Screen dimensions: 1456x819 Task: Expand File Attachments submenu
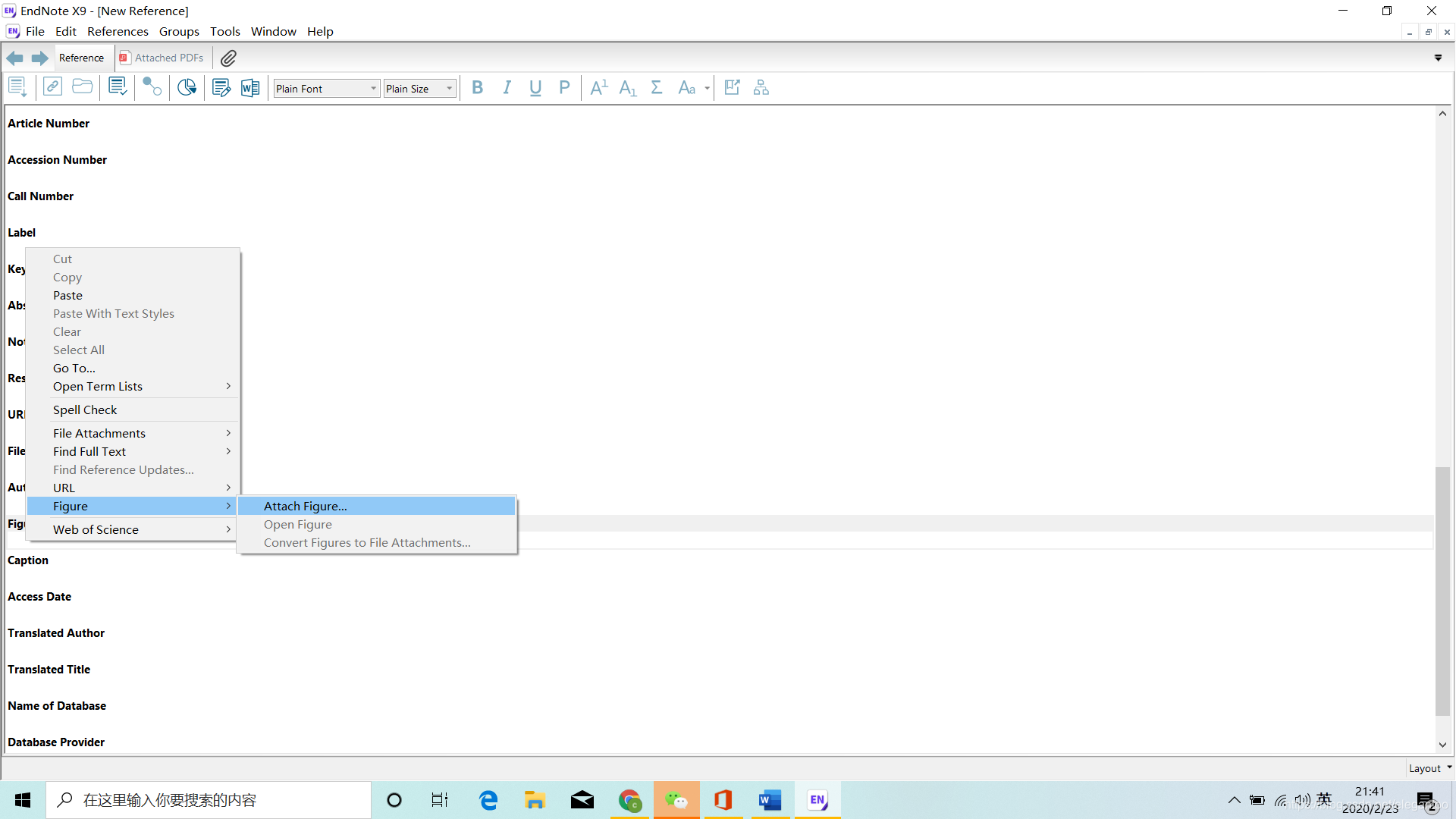click(x=133, y=433)
